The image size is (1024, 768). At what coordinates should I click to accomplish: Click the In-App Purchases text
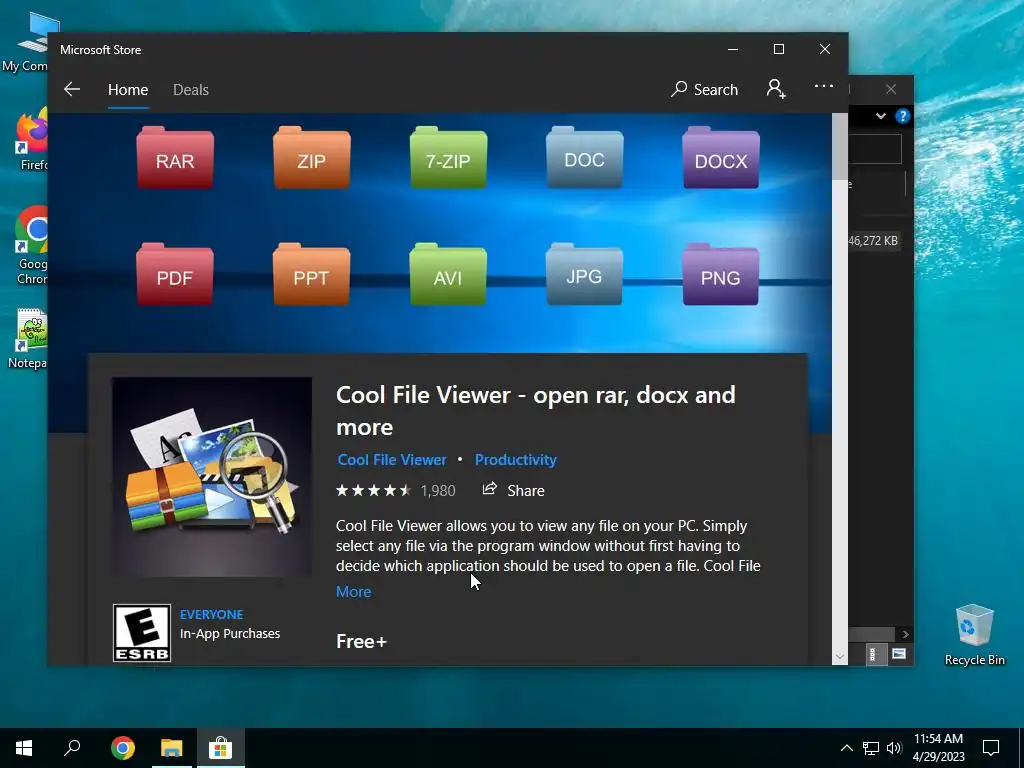[230, 633]
